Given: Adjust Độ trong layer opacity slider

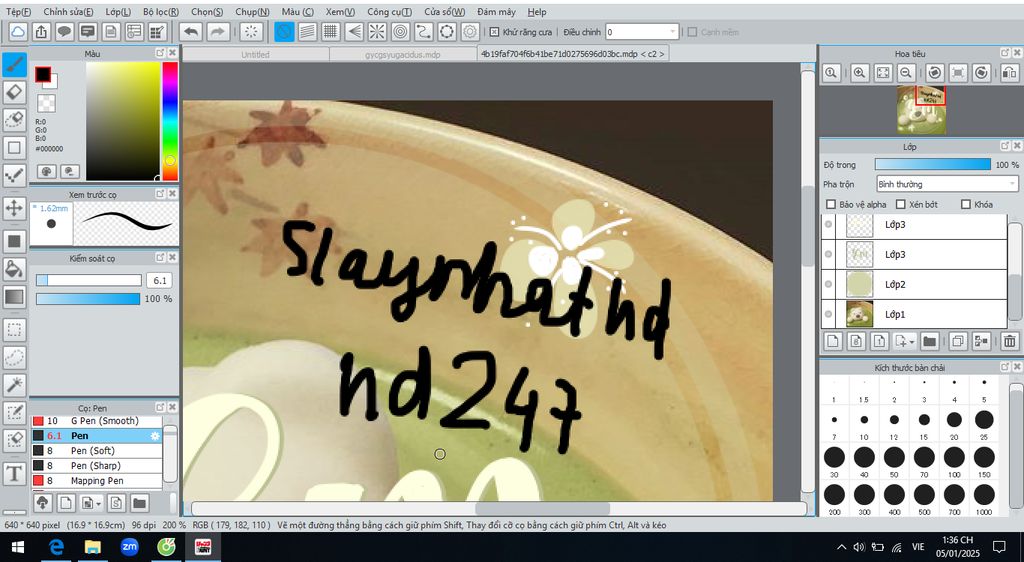Looking at the screenshot, I should coord(933,164).
